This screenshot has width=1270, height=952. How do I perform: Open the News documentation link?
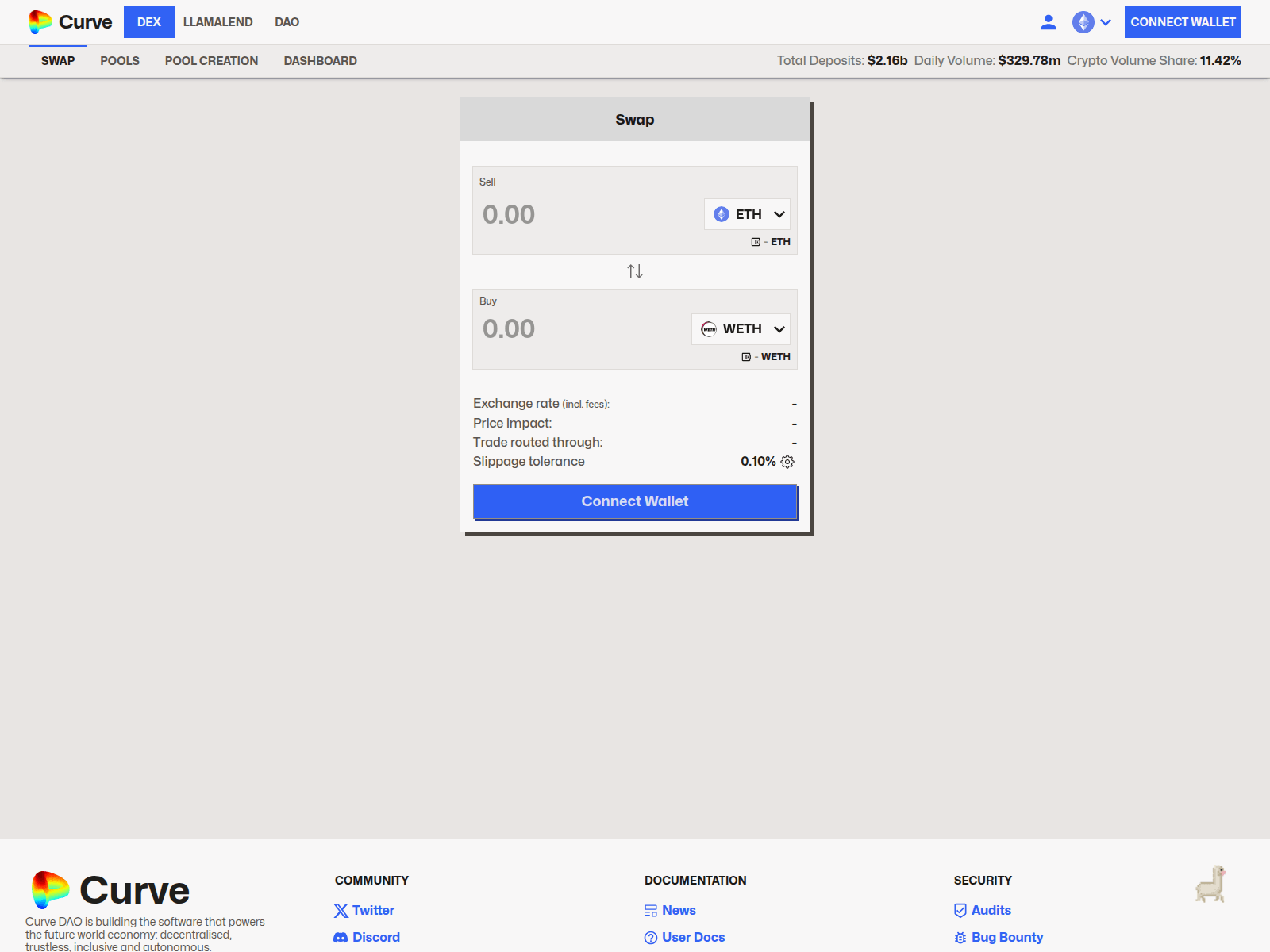coord(679,911)
